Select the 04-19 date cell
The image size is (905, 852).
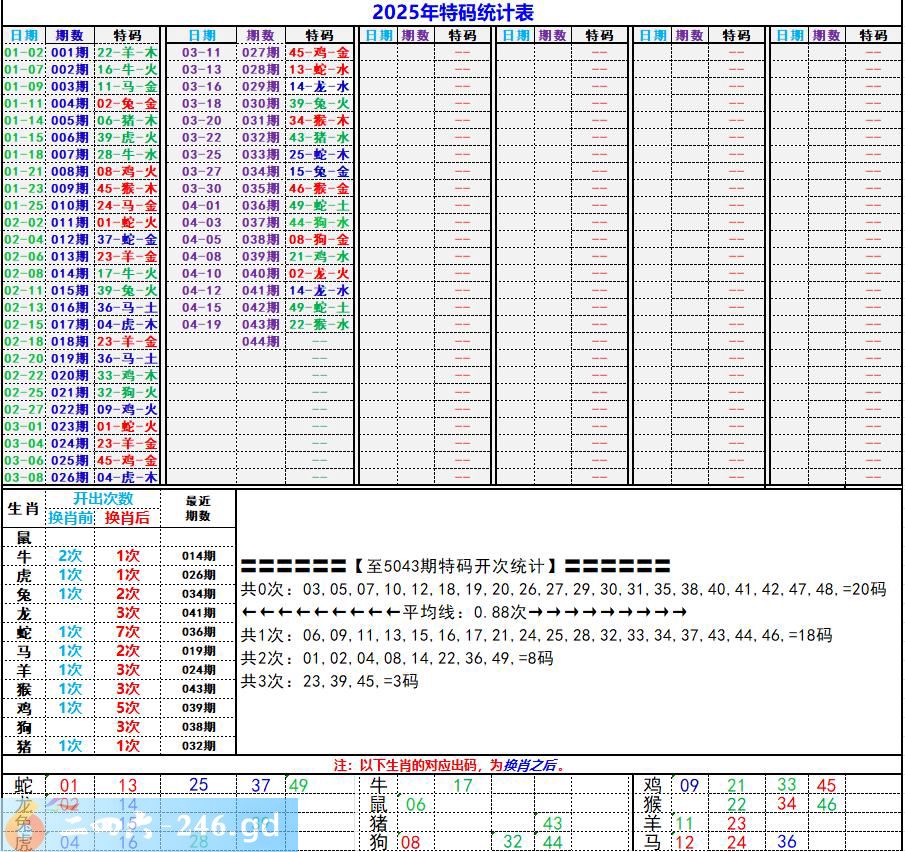(201, 325)
